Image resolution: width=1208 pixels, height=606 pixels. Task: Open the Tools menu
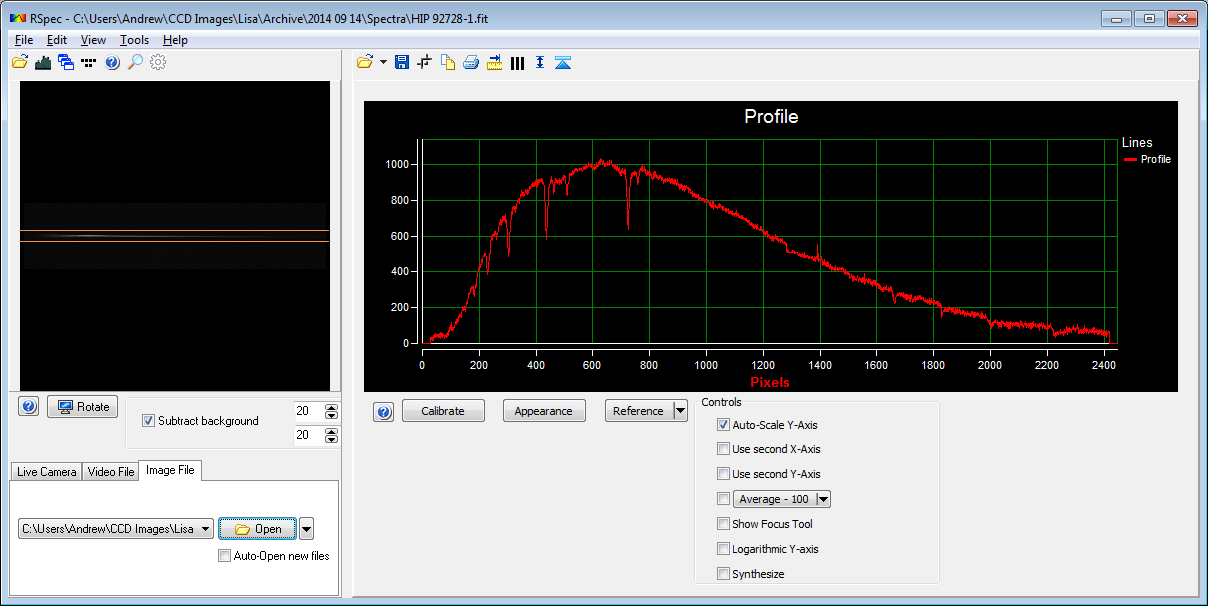[134, 40]
